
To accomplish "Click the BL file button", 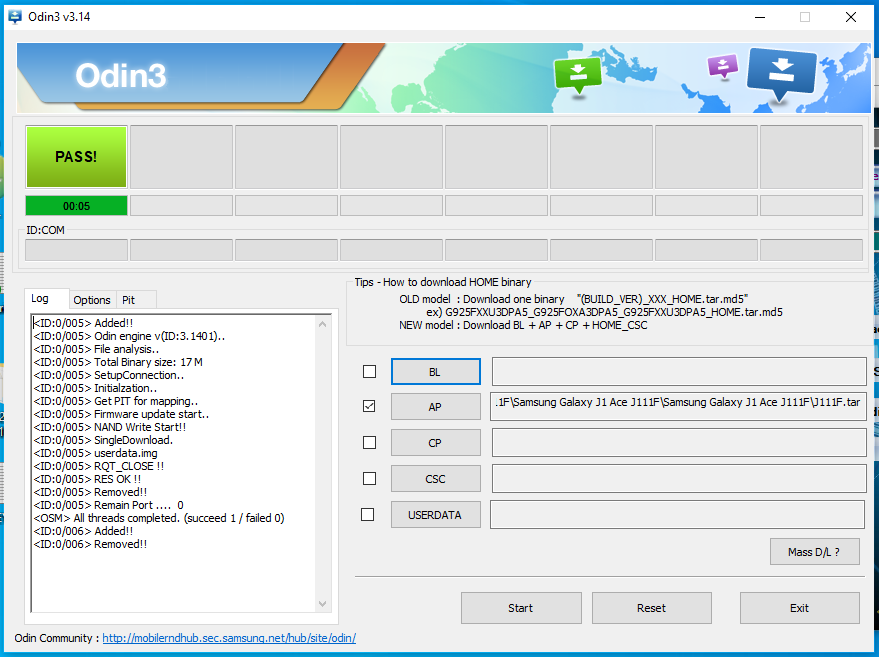I will pos(436,372).
